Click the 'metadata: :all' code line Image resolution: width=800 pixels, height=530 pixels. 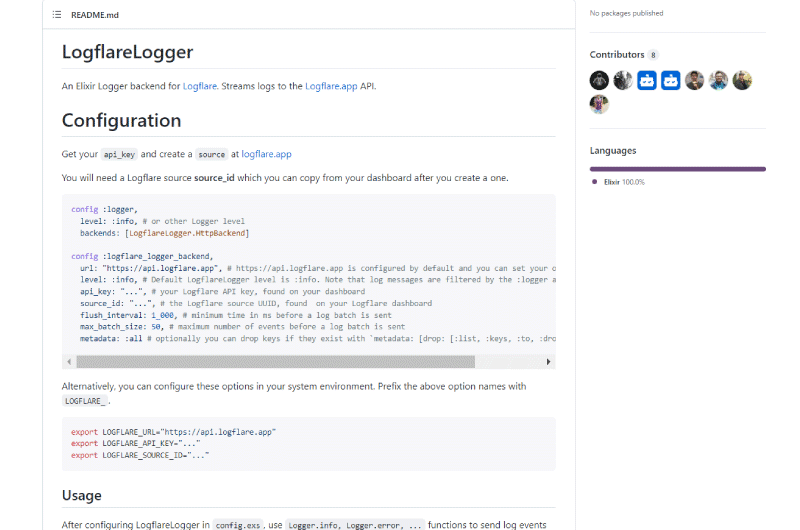[317, 339]
